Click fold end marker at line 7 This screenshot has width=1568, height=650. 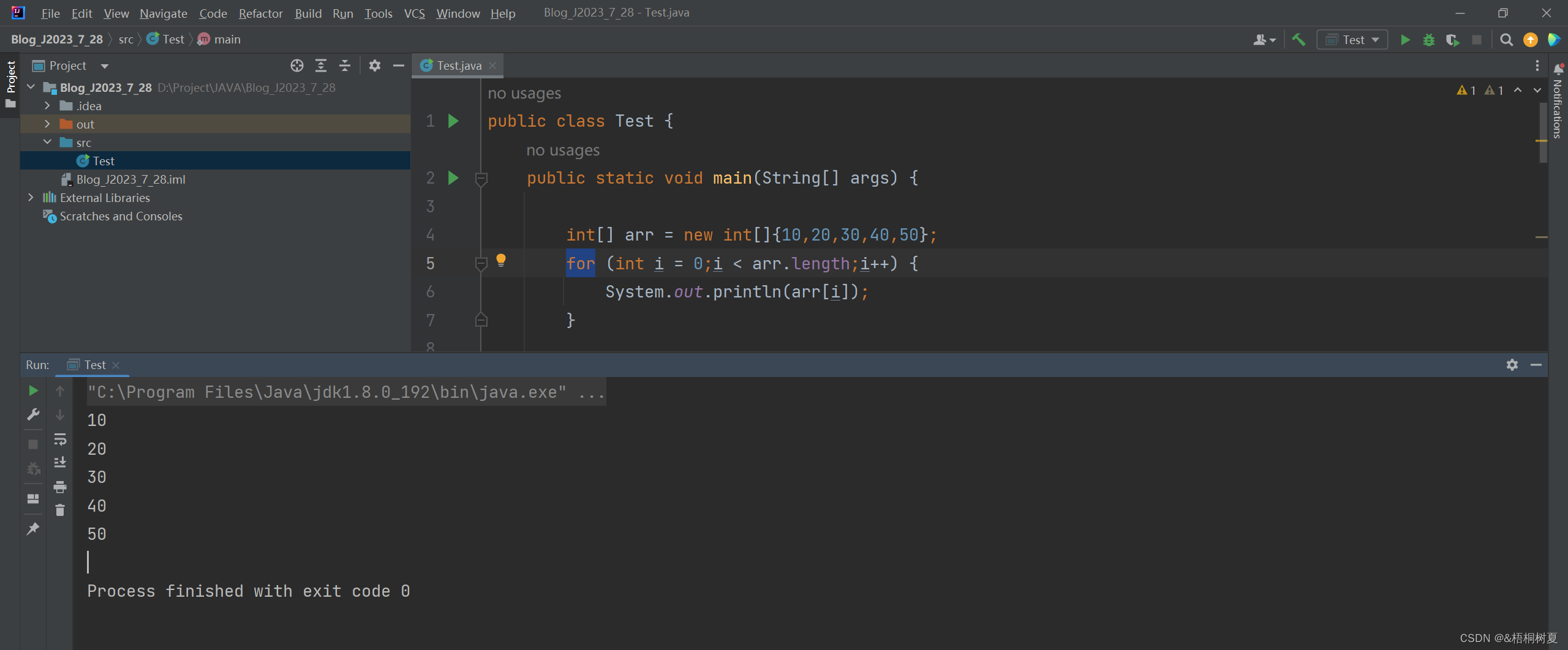(x=481, y=320)
